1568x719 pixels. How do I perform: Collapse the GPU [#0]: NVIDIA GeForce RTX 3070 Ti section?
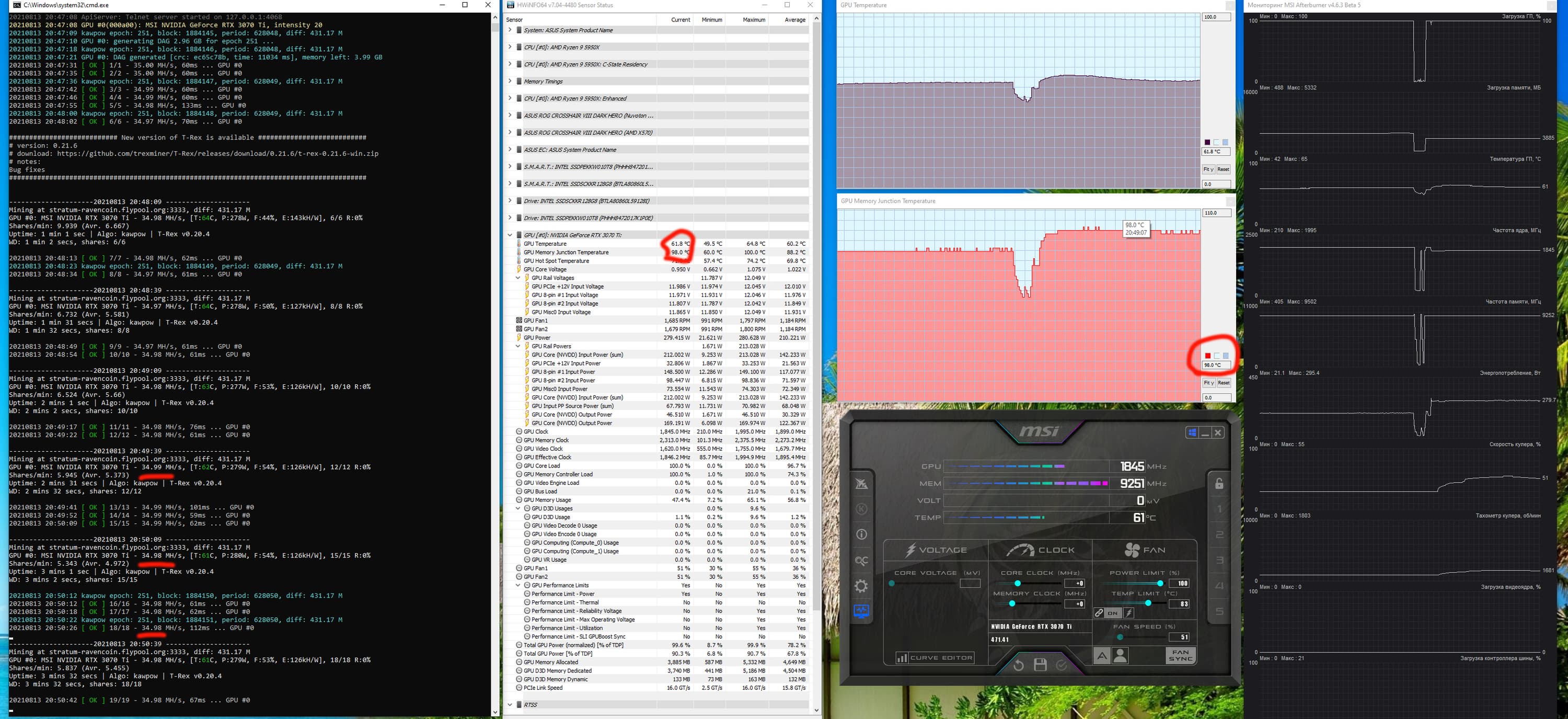(x=510, y=234)
